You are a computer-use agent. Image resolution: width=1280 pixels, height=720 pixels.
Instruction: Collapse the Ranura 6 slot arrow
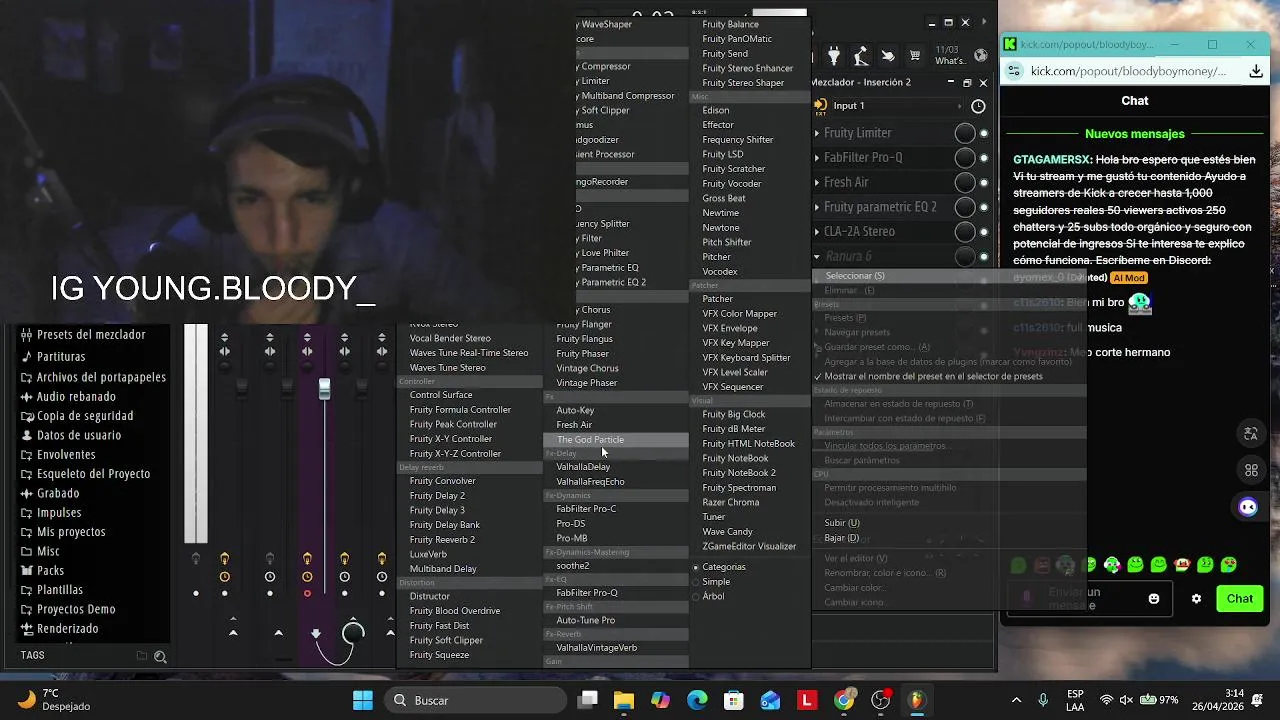(817, 257)
